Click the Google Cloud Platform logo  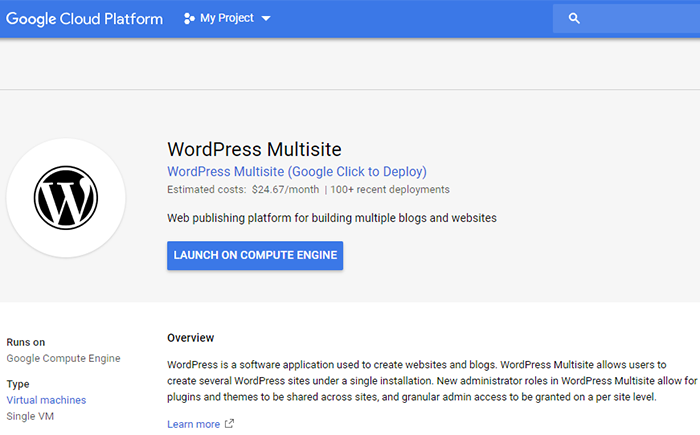click(x=84, y=19)
